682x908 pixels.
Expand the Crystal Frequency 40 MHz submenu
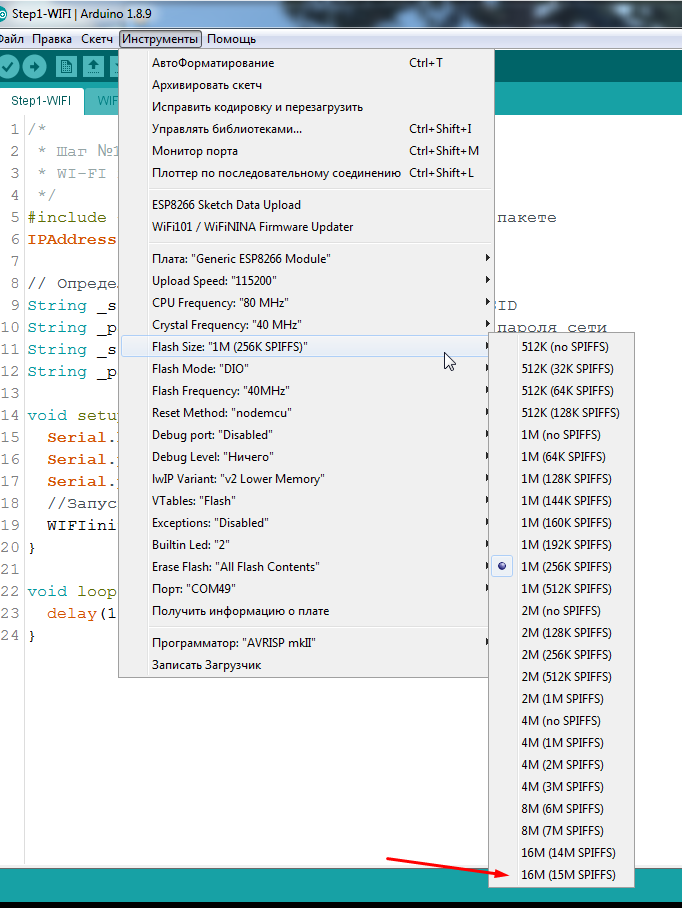coord(307,325)
